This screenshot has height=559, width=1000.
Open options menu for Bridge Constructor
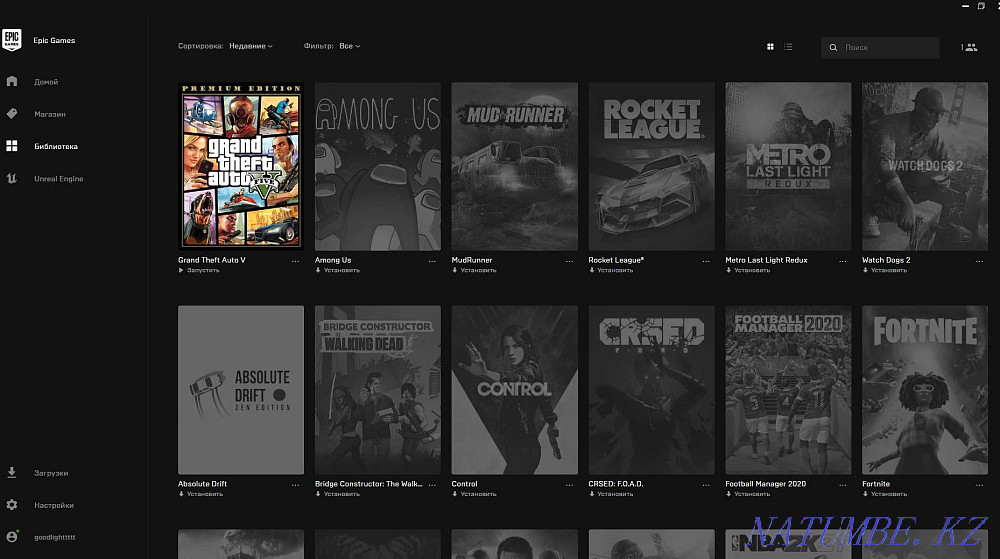(432, 485)
